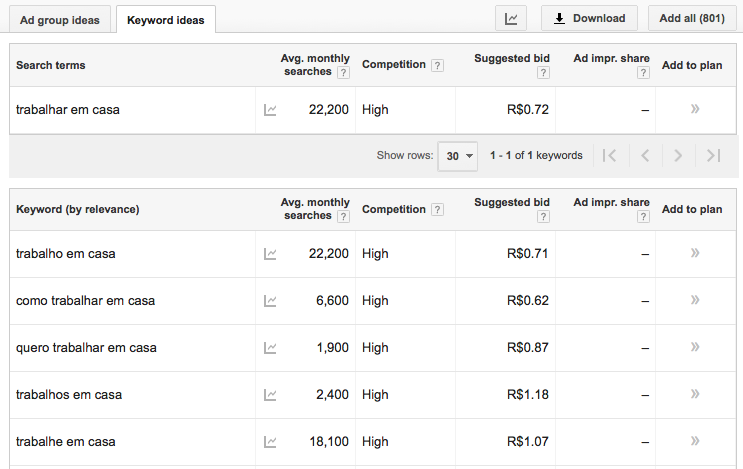This screenshot has width=743, height=469.
Task: Open trend chart for 'trabalhar em casa'
Action: coord(270,110)
